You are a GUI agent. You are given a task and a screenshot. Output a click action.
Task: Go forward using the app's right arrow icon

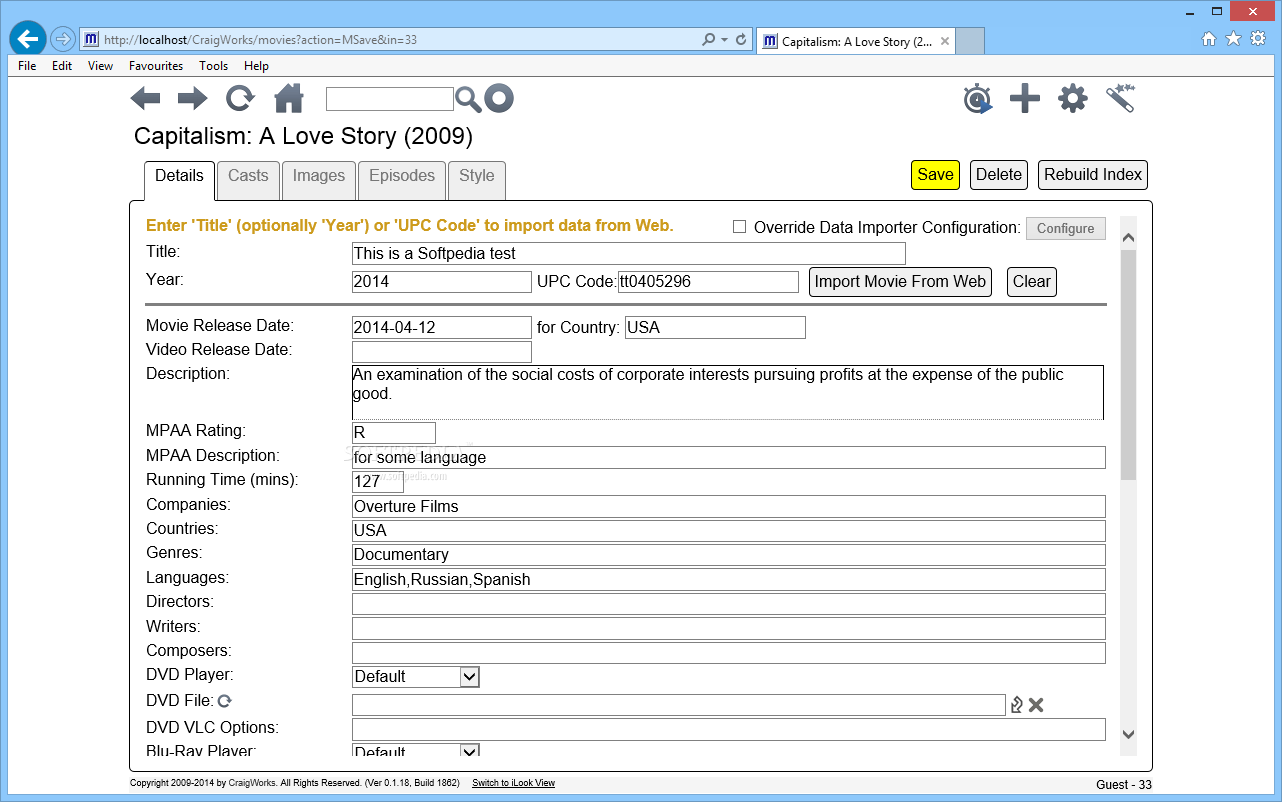pos(192,98)
